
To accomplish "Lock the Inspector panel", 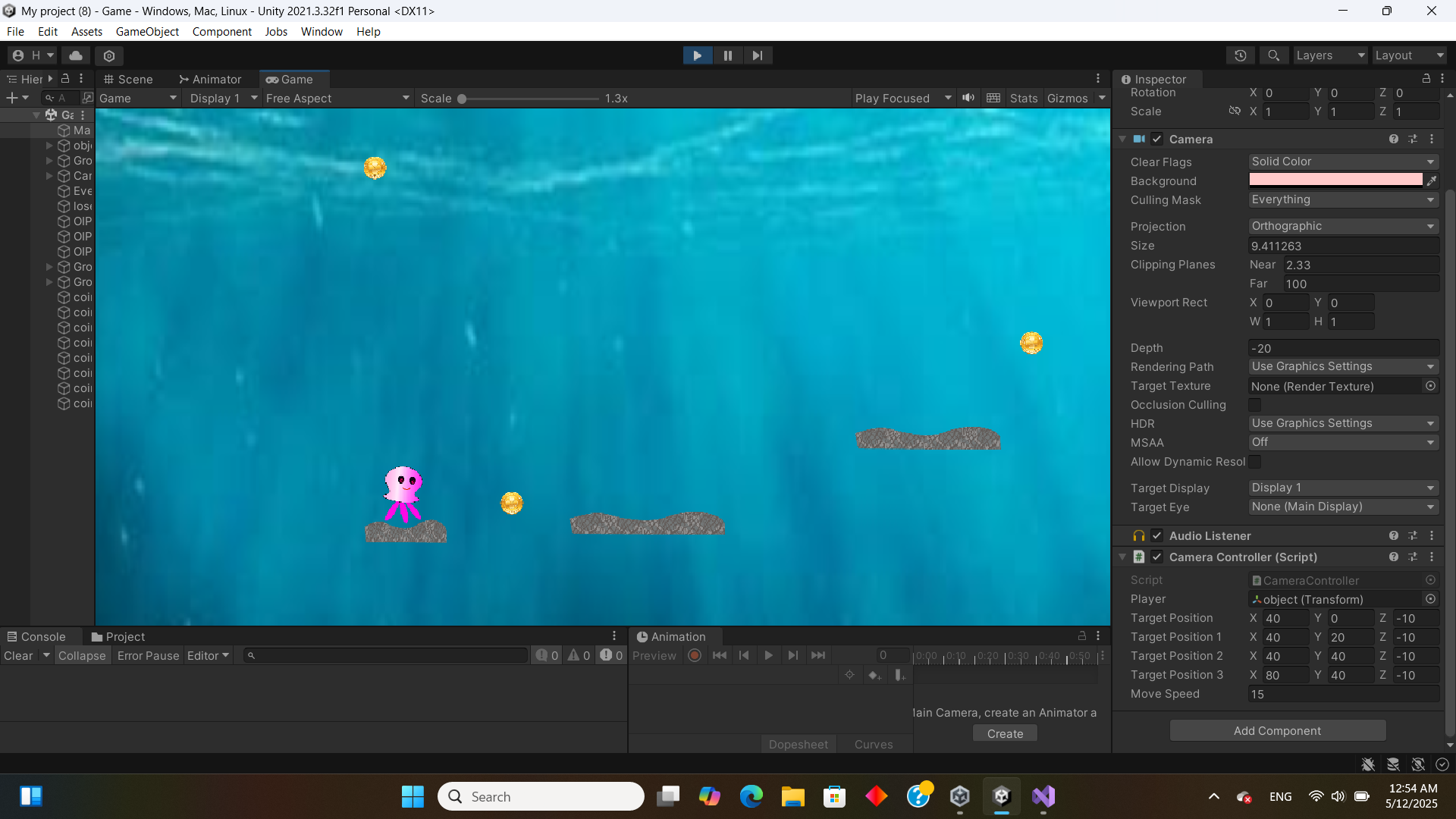I will tap(1426, 79).
